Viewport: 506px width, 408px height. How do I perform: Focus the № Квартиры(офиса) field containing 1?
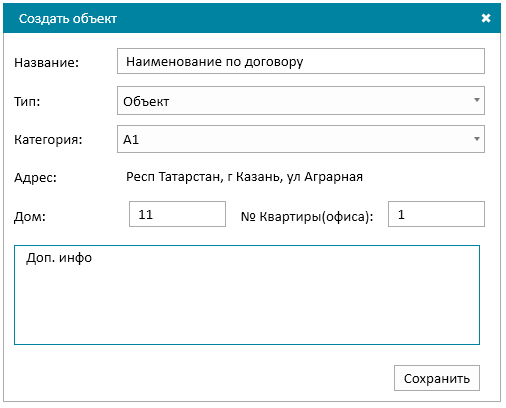coord(436,214)
